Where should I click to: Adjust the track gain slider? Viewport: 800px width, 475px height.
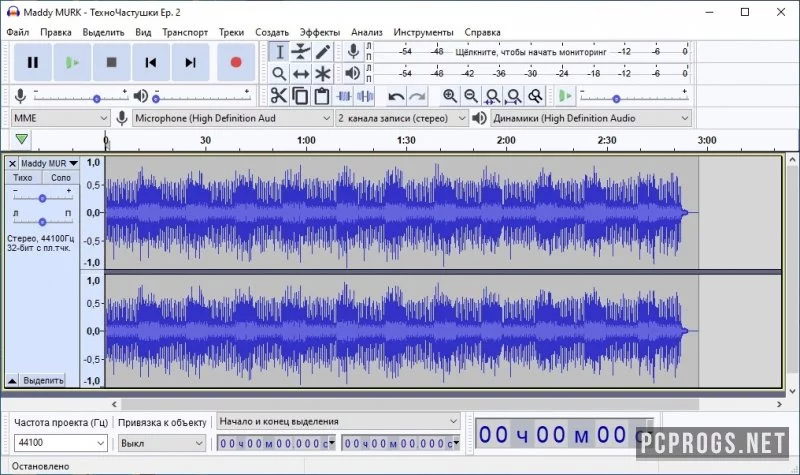pos(42,198)
